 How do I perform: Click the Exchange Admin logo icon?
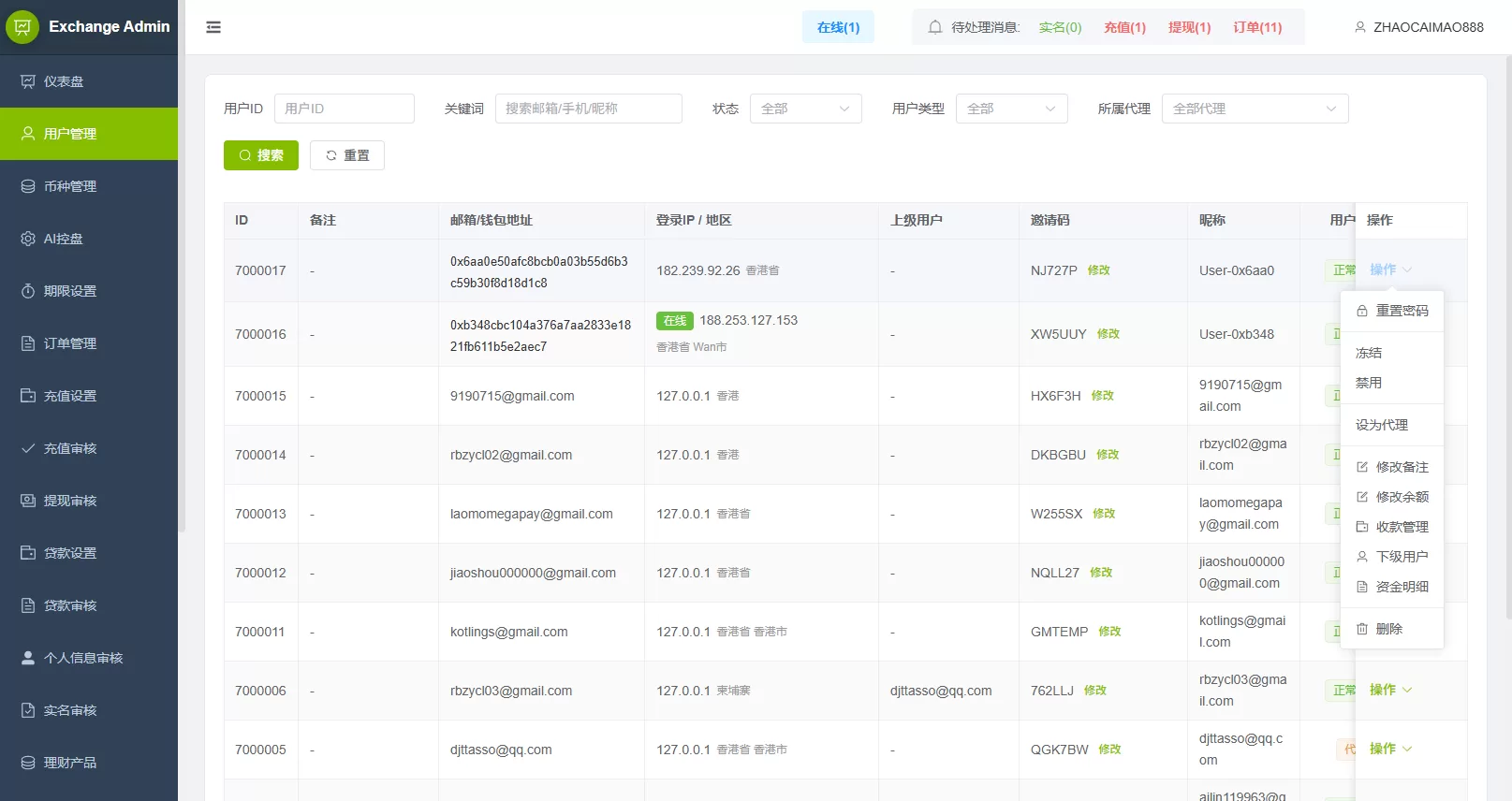[22, 27]
